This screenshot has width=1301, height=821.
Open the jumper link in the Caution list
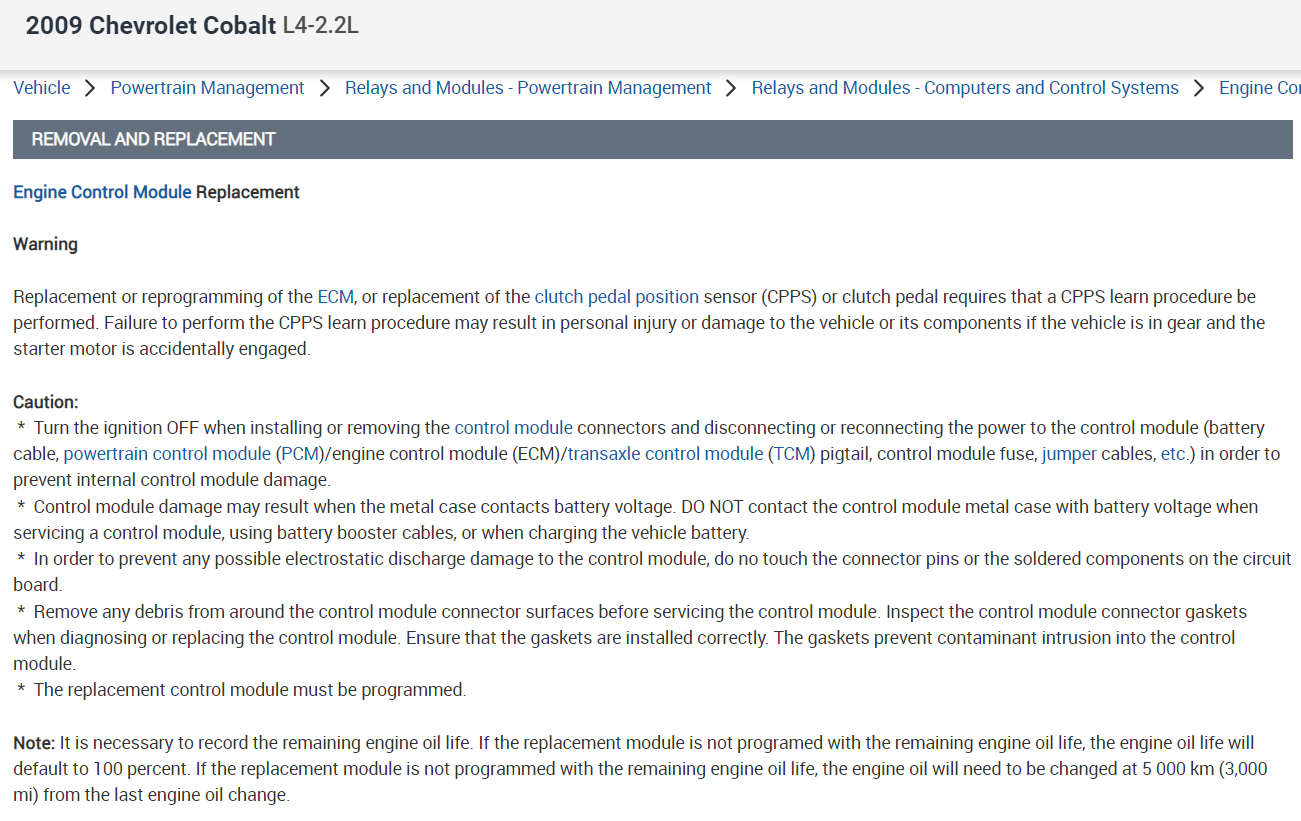click(x=1070, y=454)
